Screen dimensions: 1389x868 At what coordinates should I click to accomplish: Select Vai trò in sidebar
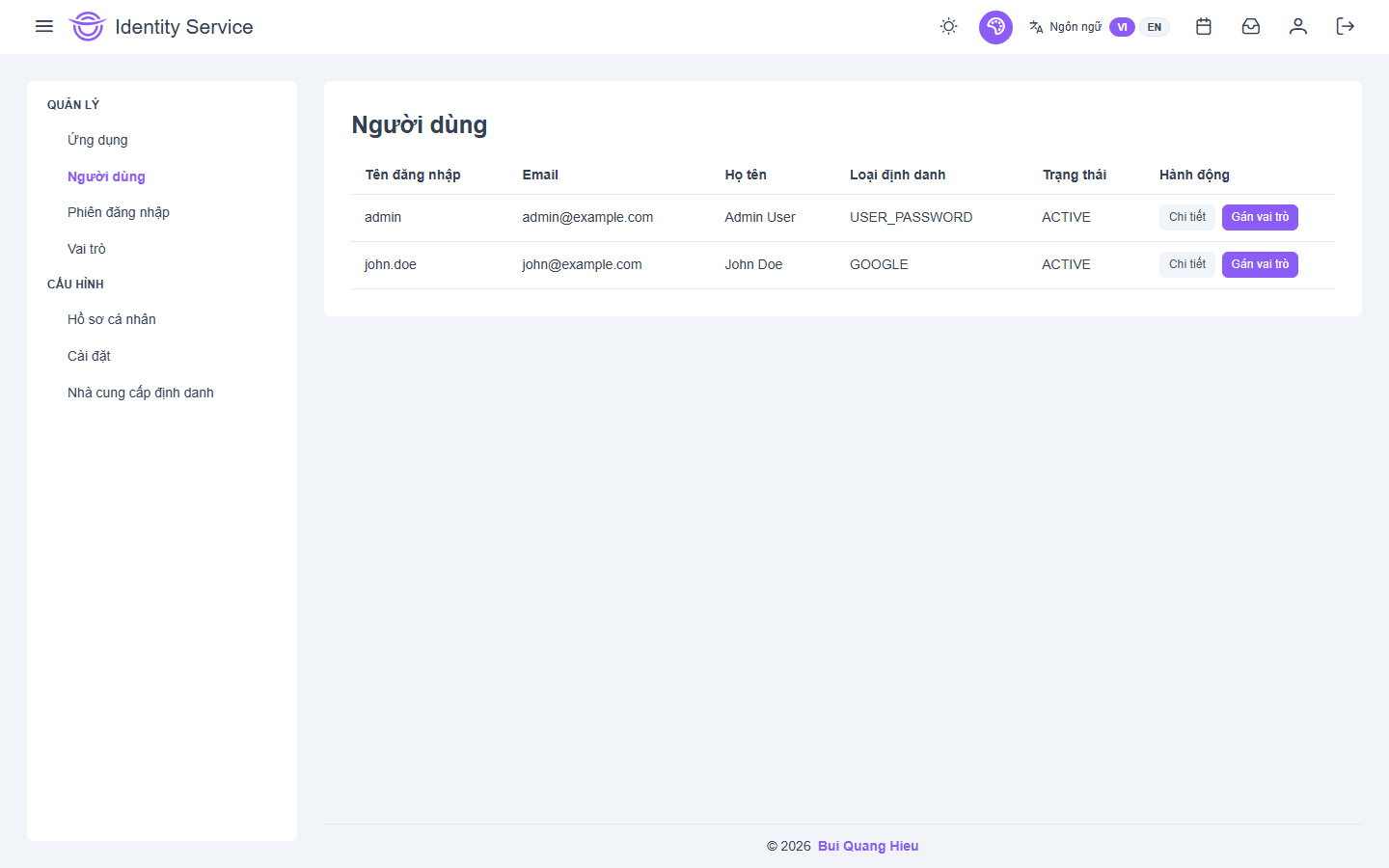click(x=87, y=249)
